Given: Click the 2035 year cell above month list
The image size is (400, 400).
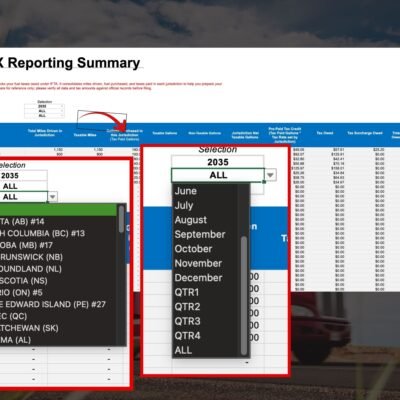Looking at the screenshot, I should pos(218,162).
